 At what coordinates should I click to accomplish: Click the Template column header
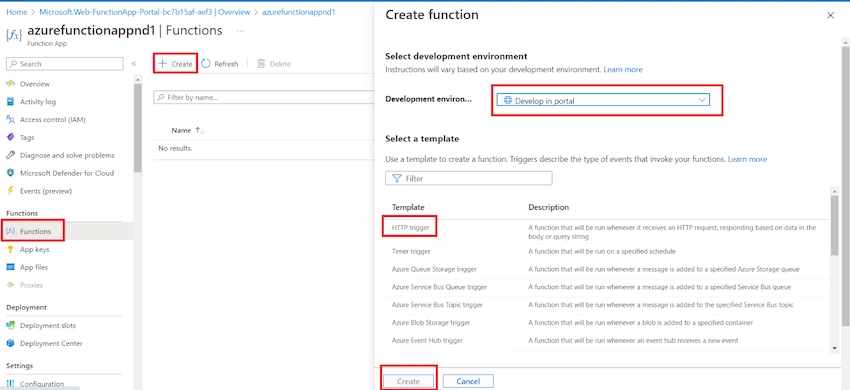[408, 207]
